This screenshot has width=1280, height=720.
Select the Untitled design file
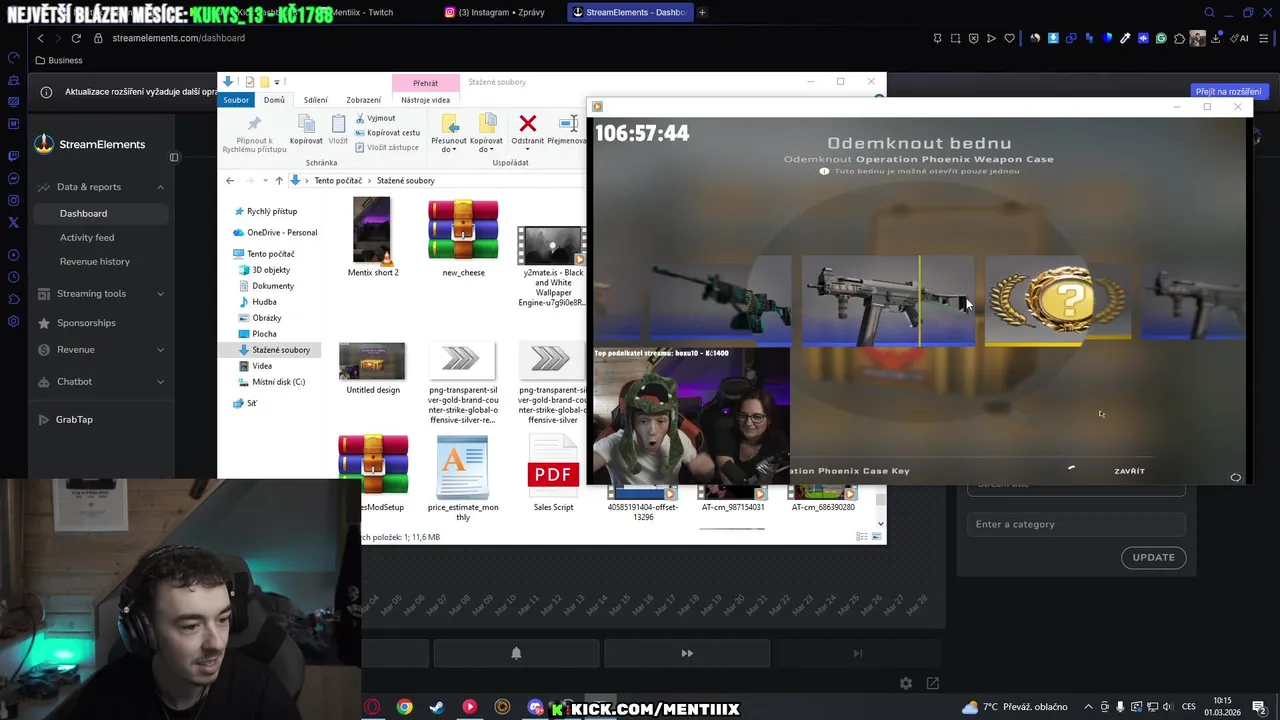(x=372, y=368)
